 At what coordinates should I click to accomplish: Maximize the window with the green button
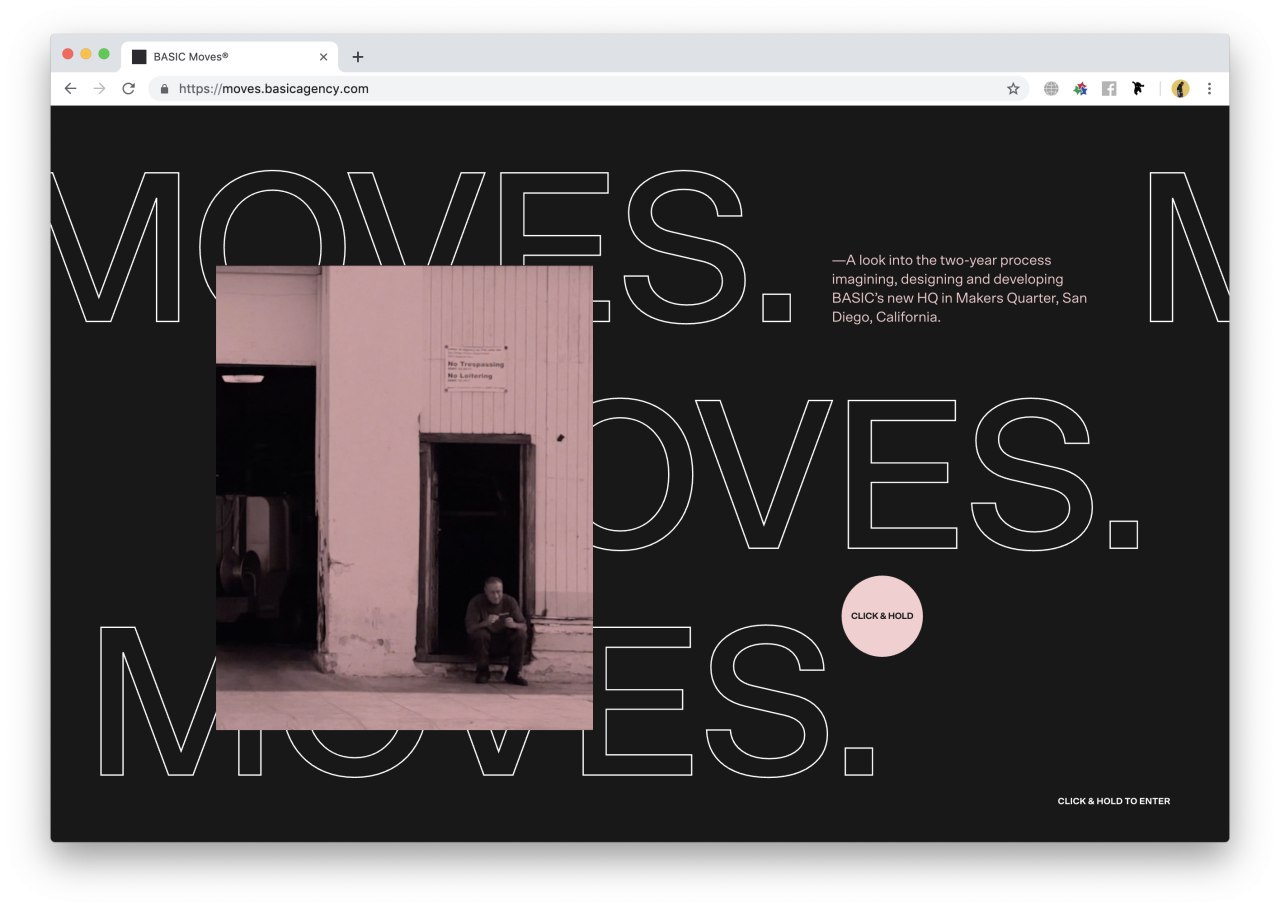[104, 54]
